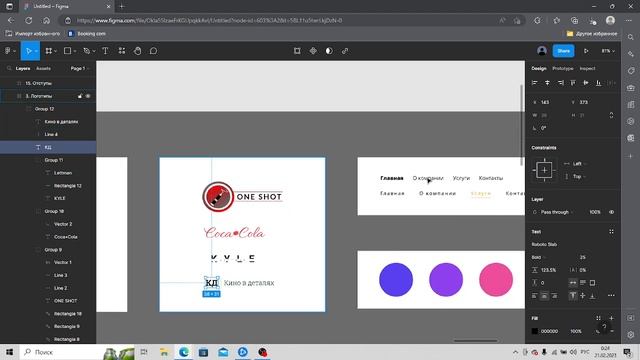Click the Booking.com bookmark
This screenshot has height=360, width=640.
click(x=87, y=33)
